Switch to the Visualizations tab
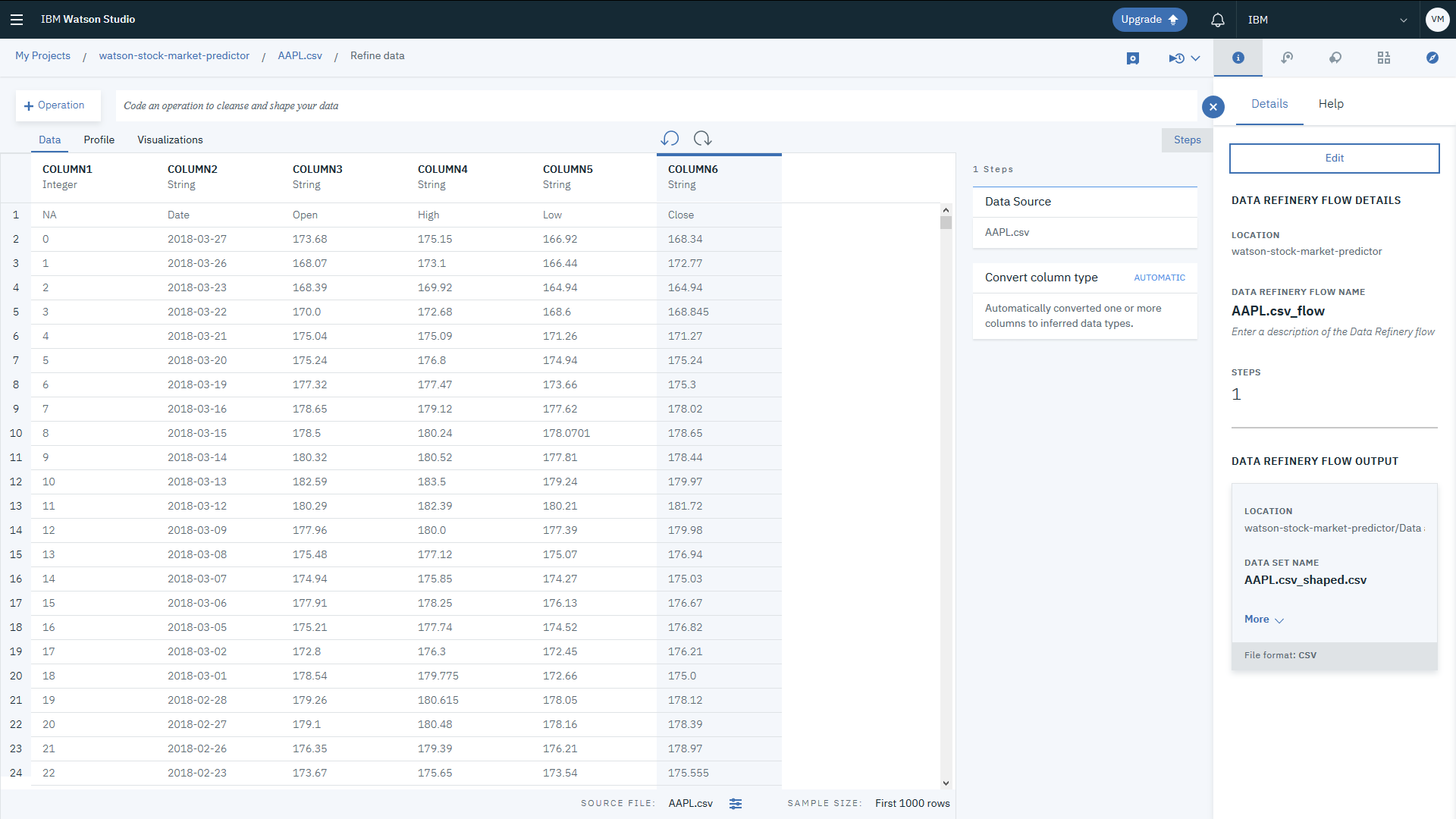Screen dimensions: 1456x819 click(x=170, y=140)
